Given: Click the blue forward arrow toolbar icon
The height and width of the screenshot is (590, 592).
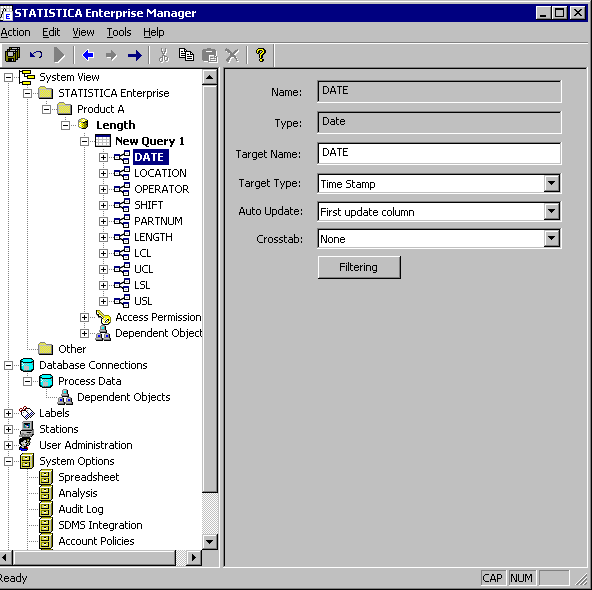Looking at the screenshot, I should click(x=134, y=55).
